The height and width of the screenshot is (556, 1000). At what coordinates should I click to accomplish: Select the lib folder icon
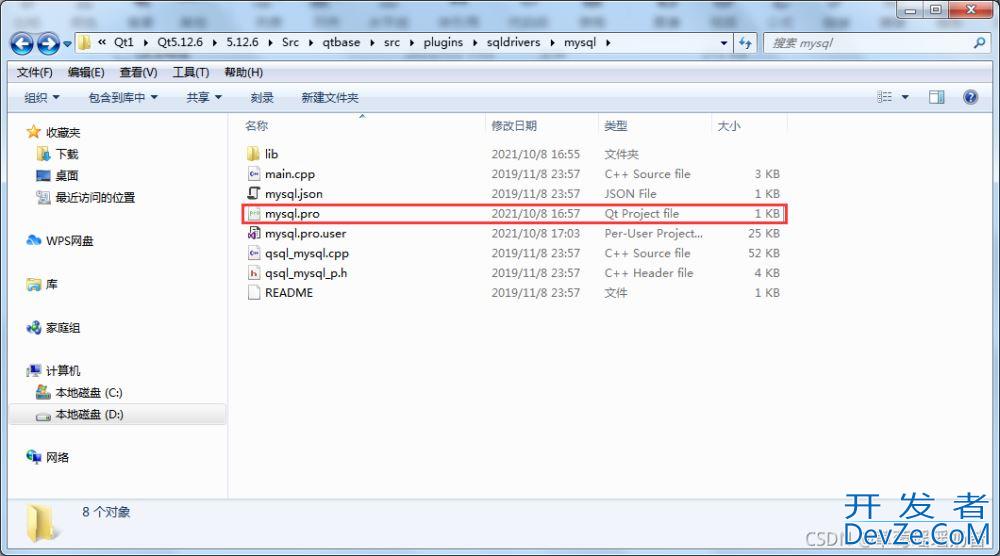pos(253,154)
